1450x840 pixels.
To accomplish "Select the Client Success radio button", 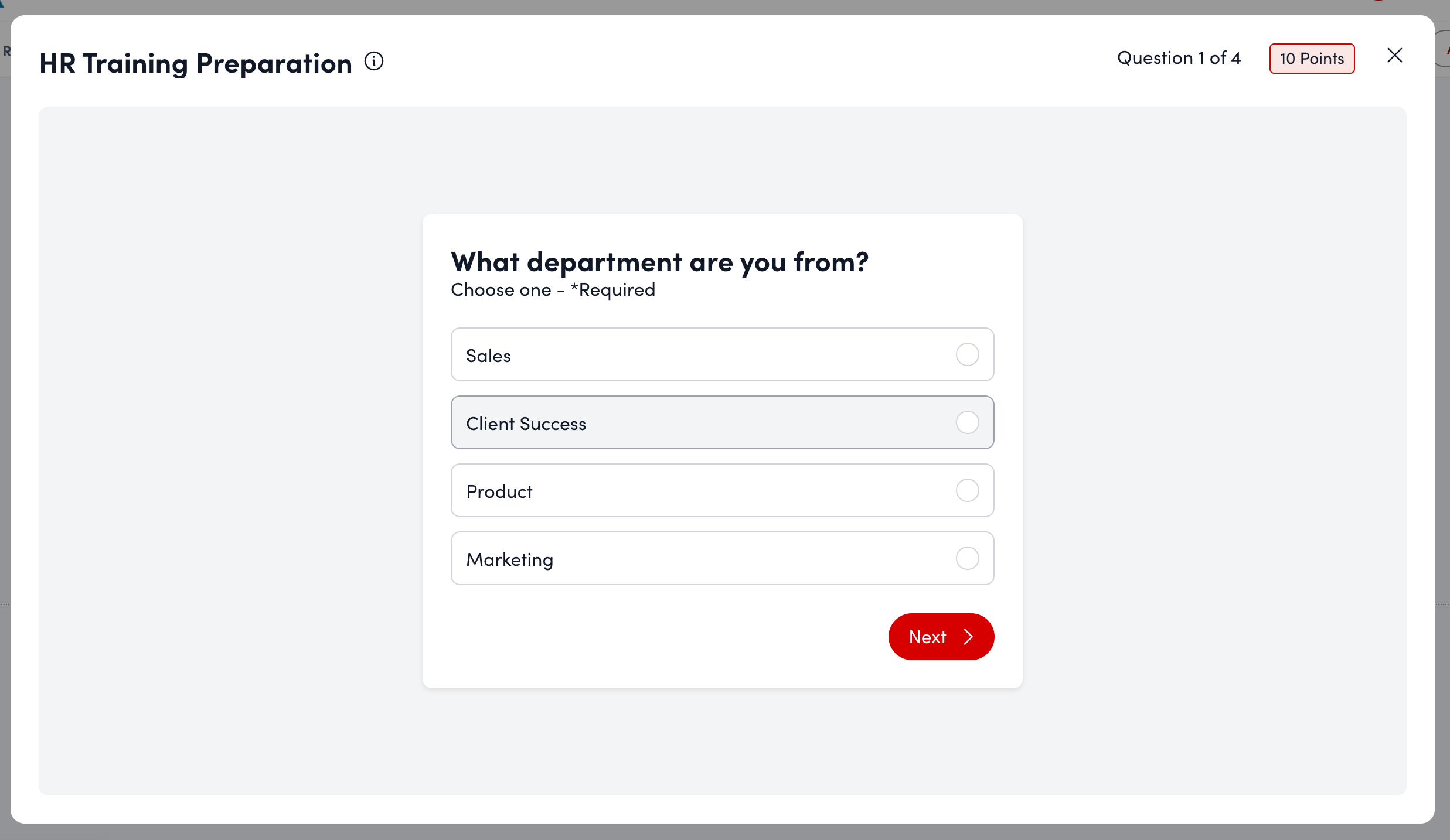I will [x=966, y=422].
